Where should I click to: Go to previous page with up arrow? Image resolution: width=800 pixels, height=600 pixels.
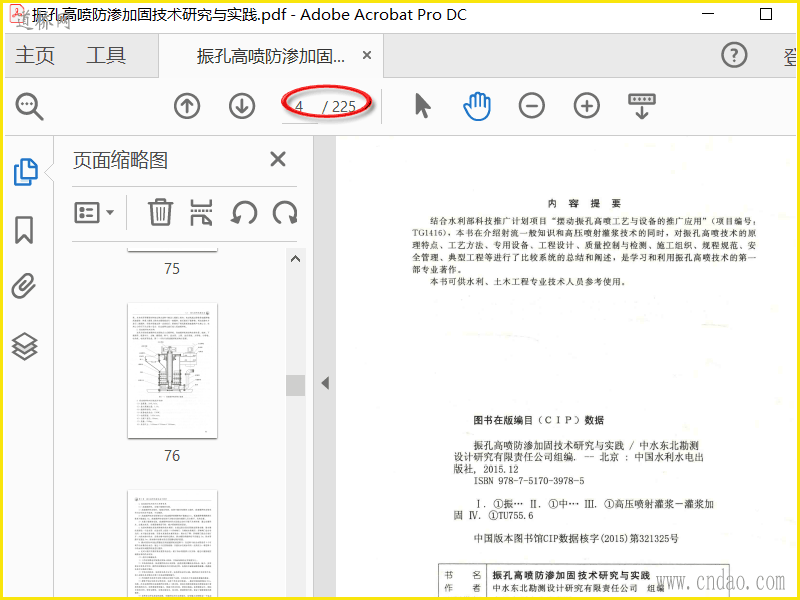[187, 106]
